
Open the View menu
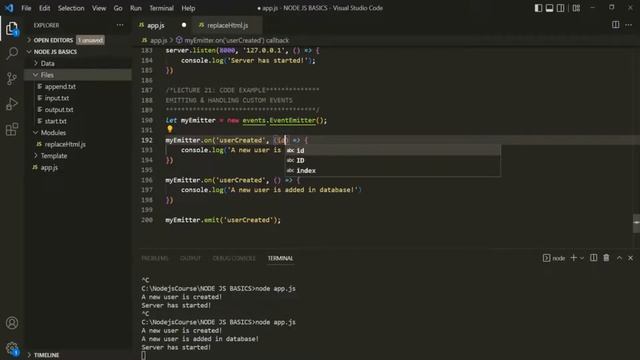pos(99,8)
